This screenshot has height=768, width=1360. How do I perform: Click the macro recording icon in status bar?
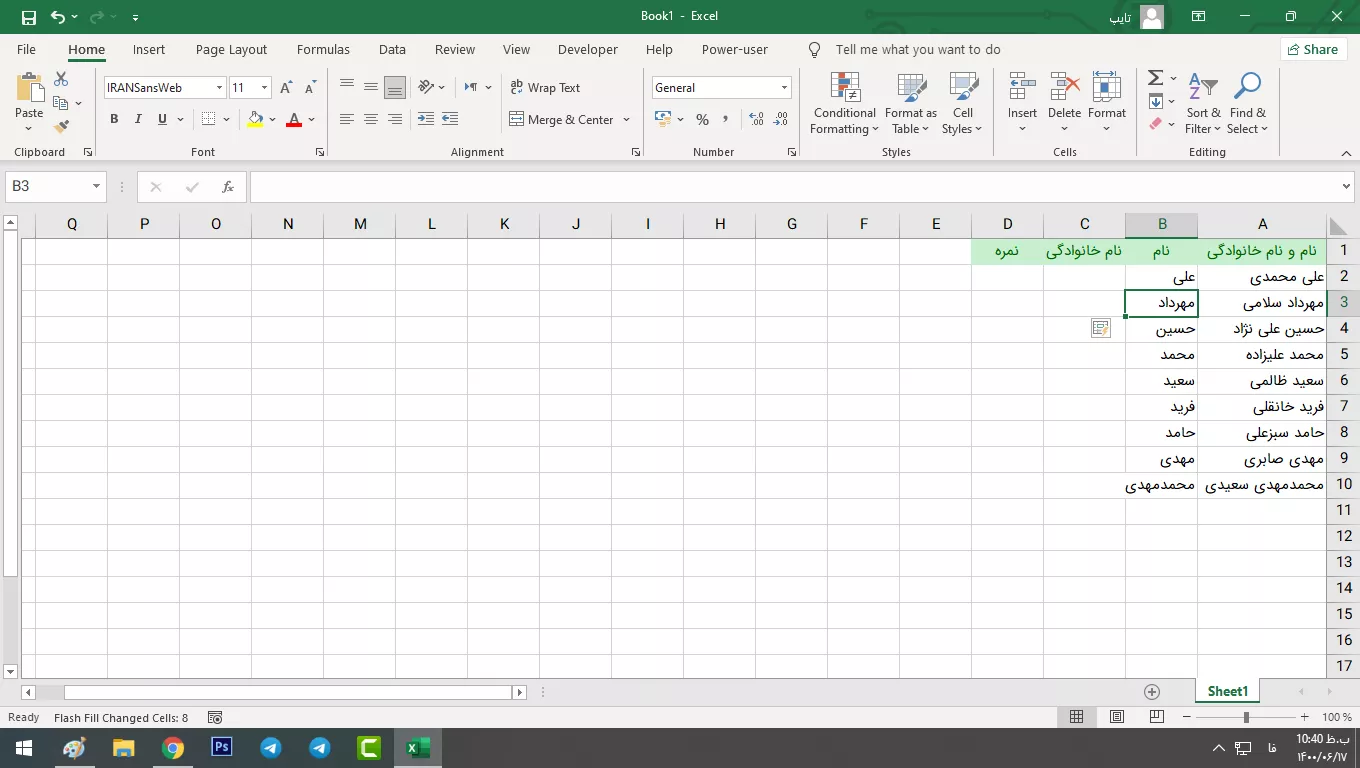(214, 717)
